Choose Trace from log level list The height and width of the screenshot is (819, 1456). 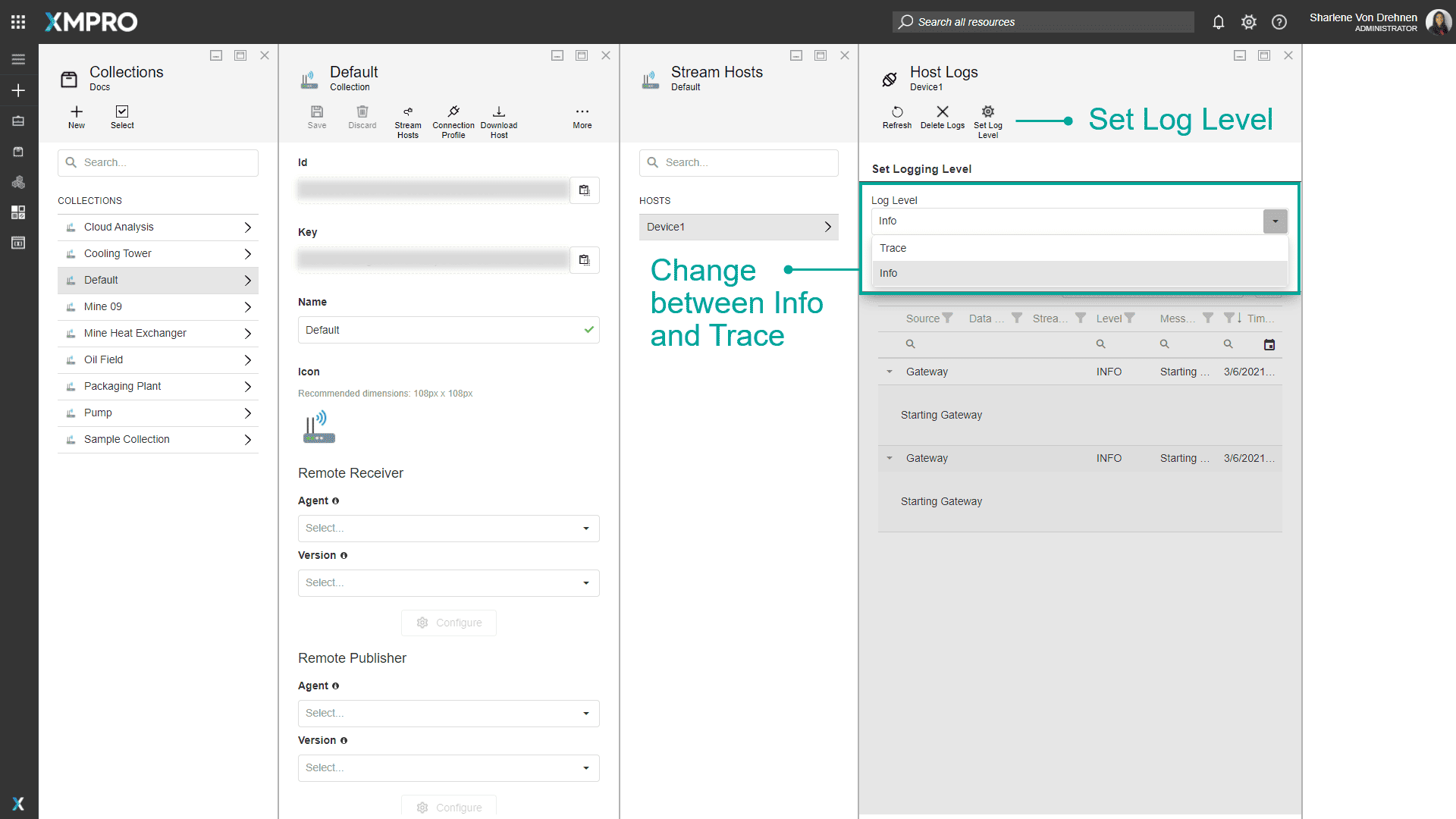point(893,248)
